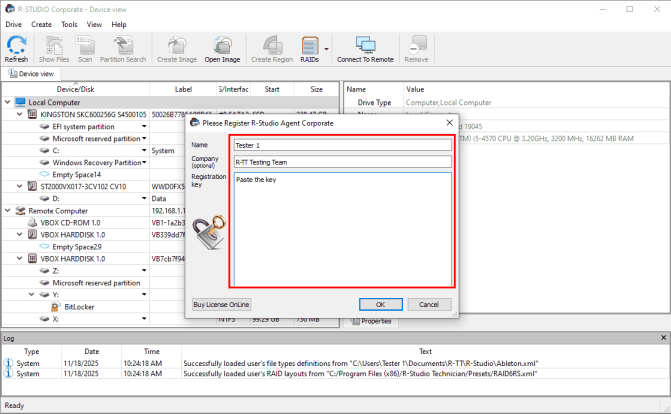The image size is (671, 414).
Task: Click the Scan toolbar icon
Action: [x=84, y=49]
